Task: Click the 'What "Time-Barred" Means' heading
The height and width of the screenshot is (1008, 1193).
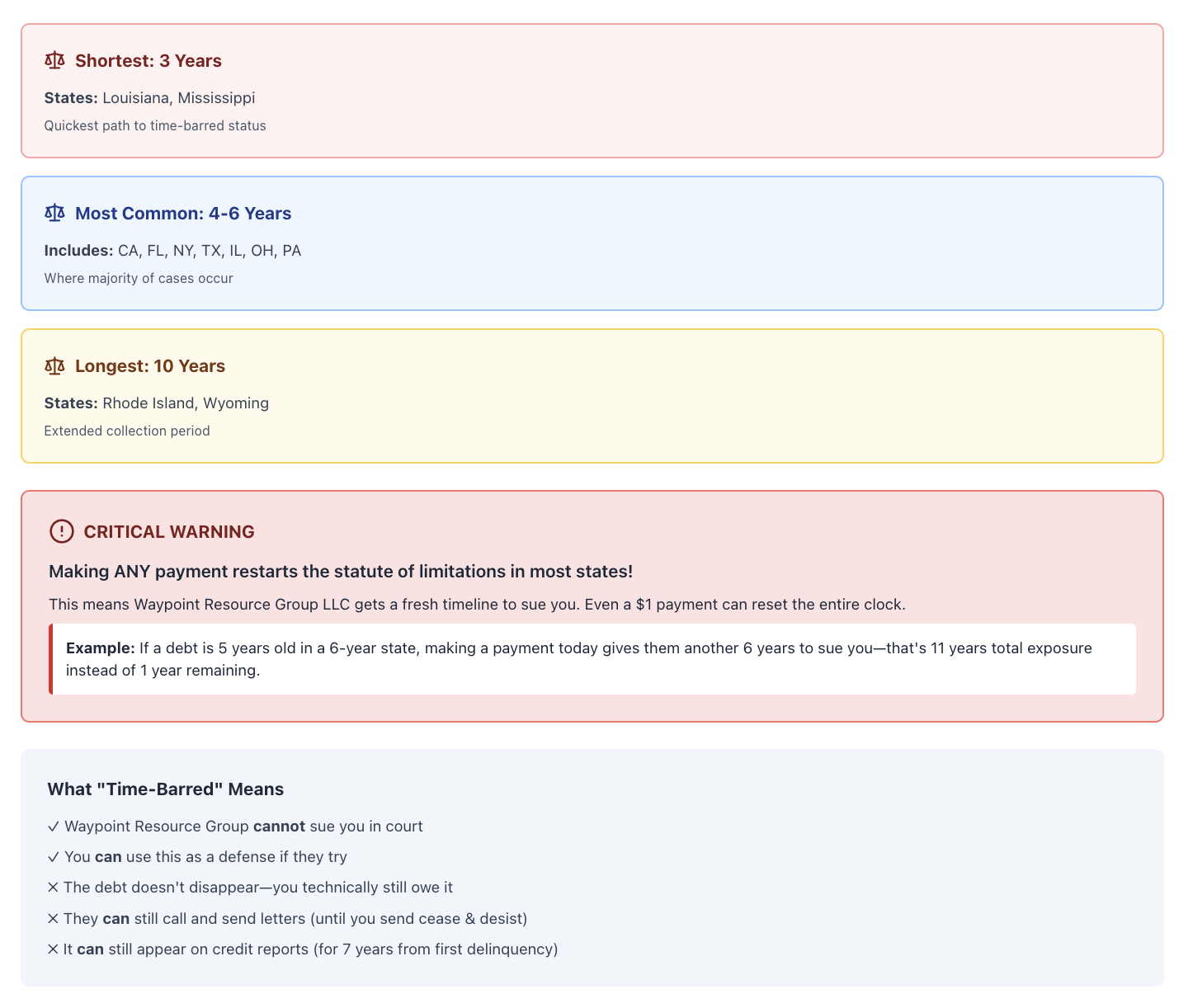Action: 166,789
